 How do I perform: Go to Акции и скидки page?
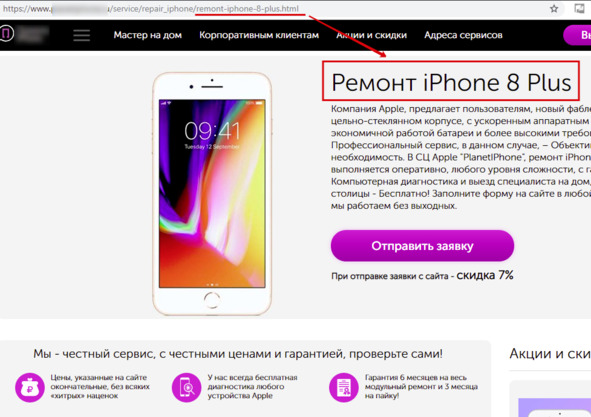[372, 35]
